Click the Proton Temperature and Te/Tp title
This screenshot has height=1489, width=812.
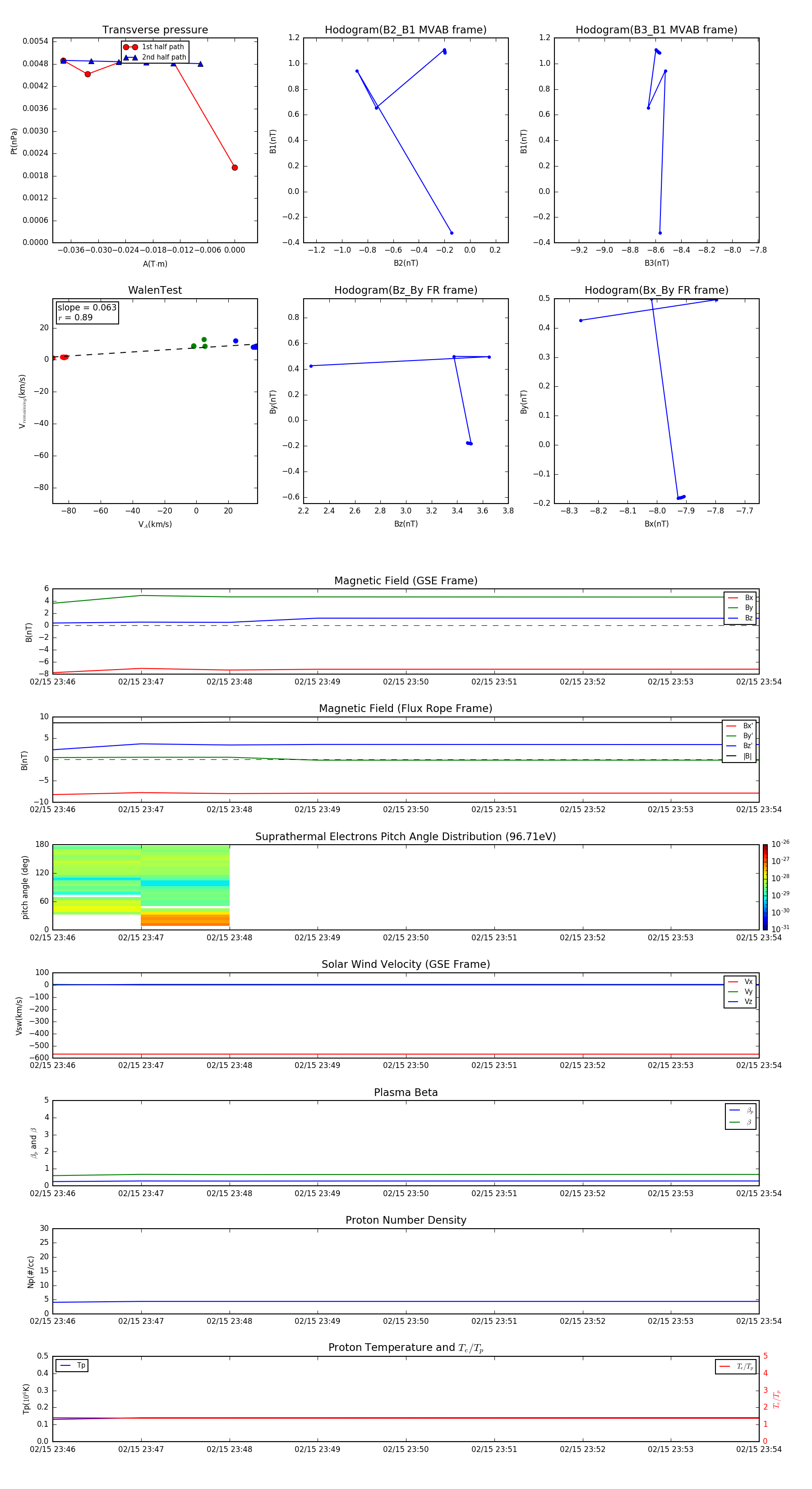click(406, 1348)
